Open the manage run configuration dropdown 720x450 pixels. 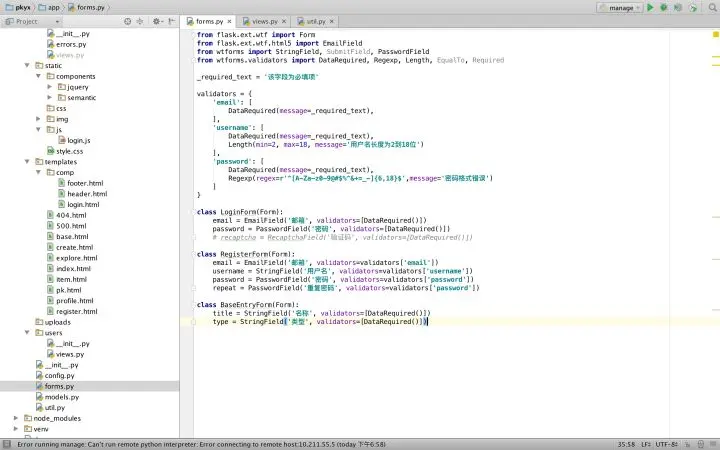[619, 8]
